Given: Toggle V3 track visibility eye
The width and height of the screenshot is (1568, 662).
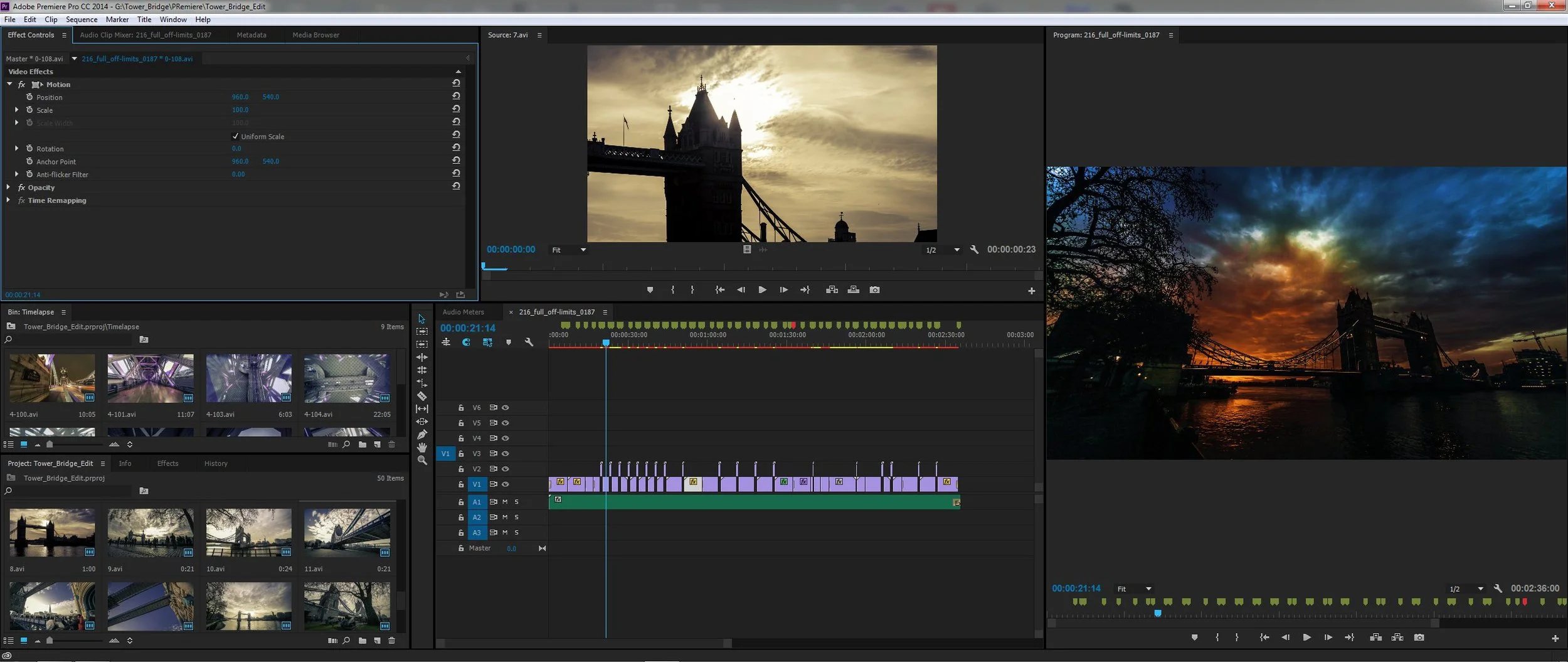Looking at the screenshot, I should pos(506,454).
